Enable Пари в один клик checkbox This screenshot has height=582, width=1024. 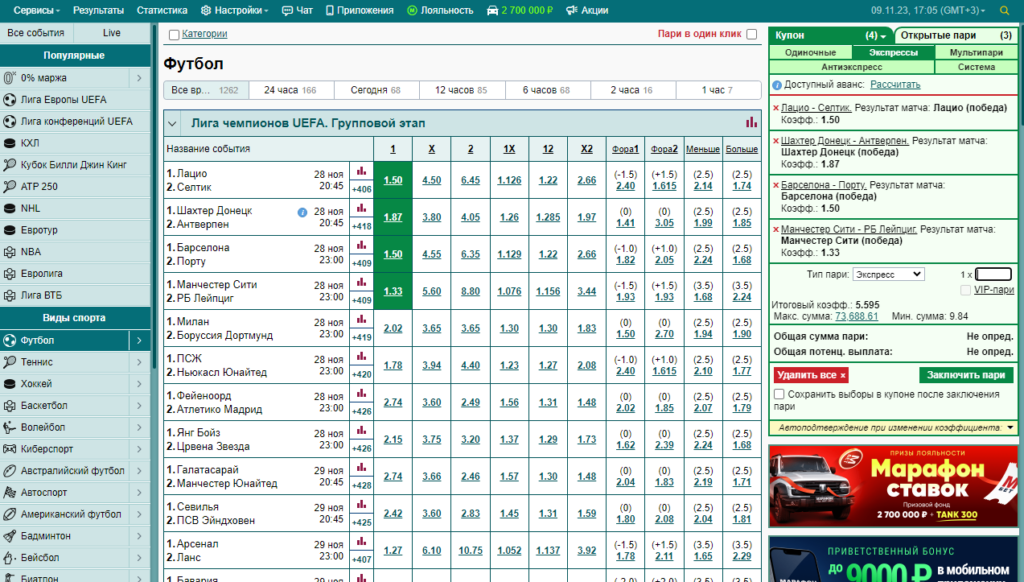coord(752,34)
